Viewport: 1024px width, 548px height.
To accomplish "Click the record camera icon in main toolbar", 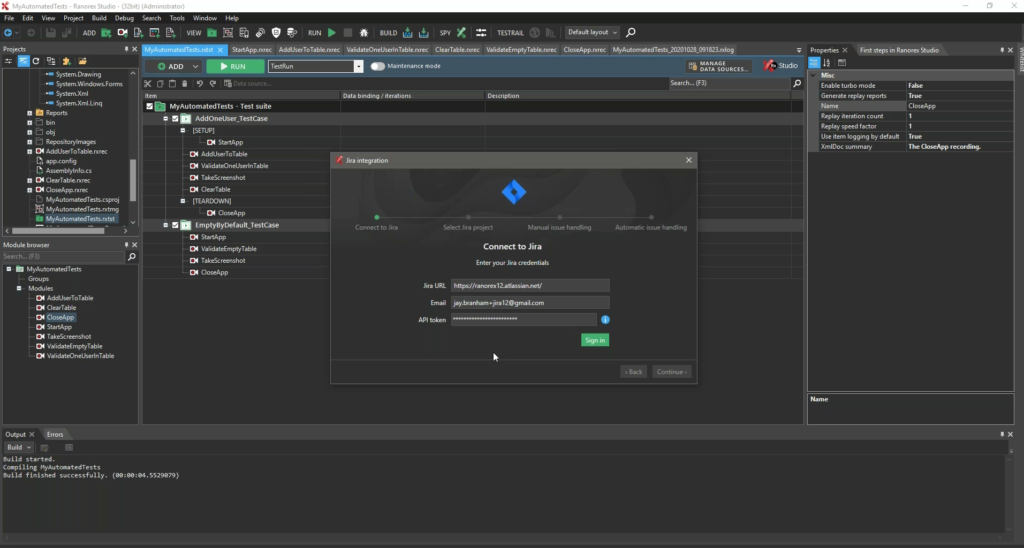I will (122, 32).
